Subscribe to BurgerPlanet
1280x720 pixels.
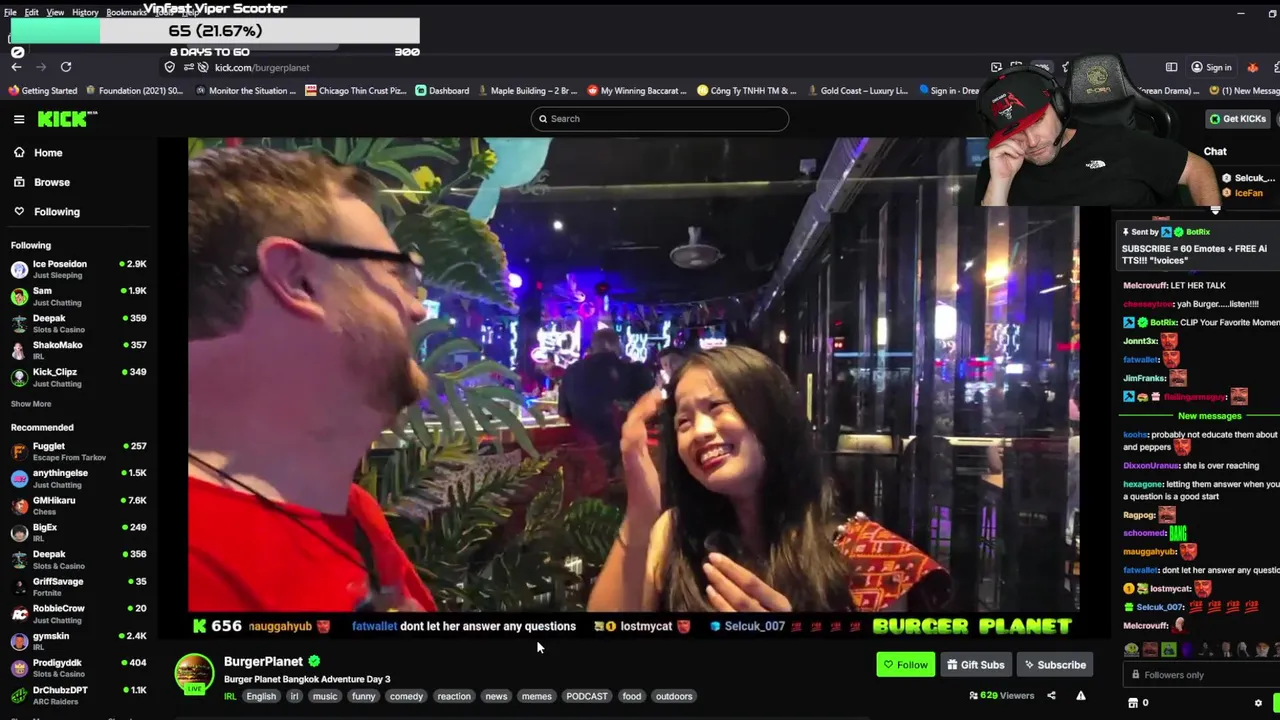pos(1055,665)
